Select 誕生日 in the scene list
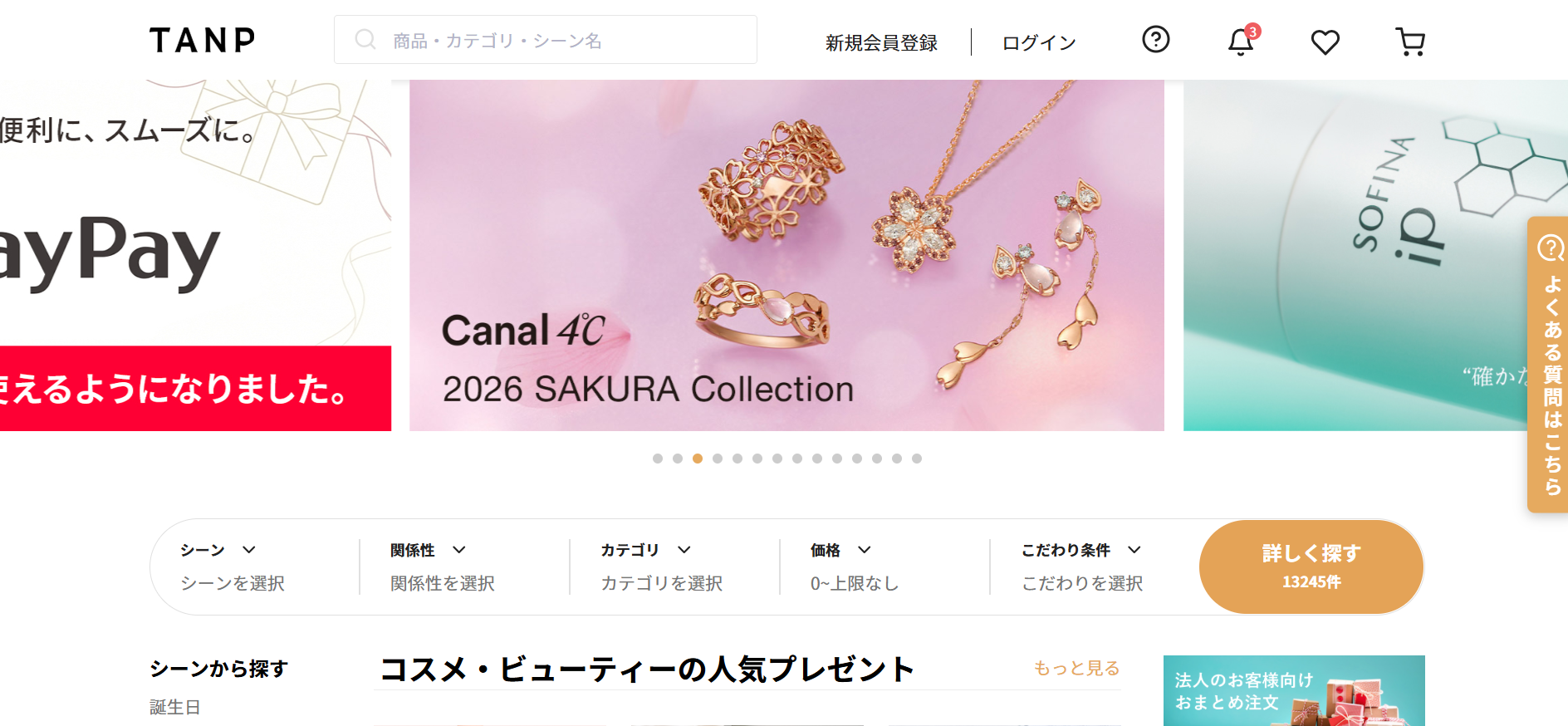The width and height of the screenshot is (1568, 726). point(174,707)
